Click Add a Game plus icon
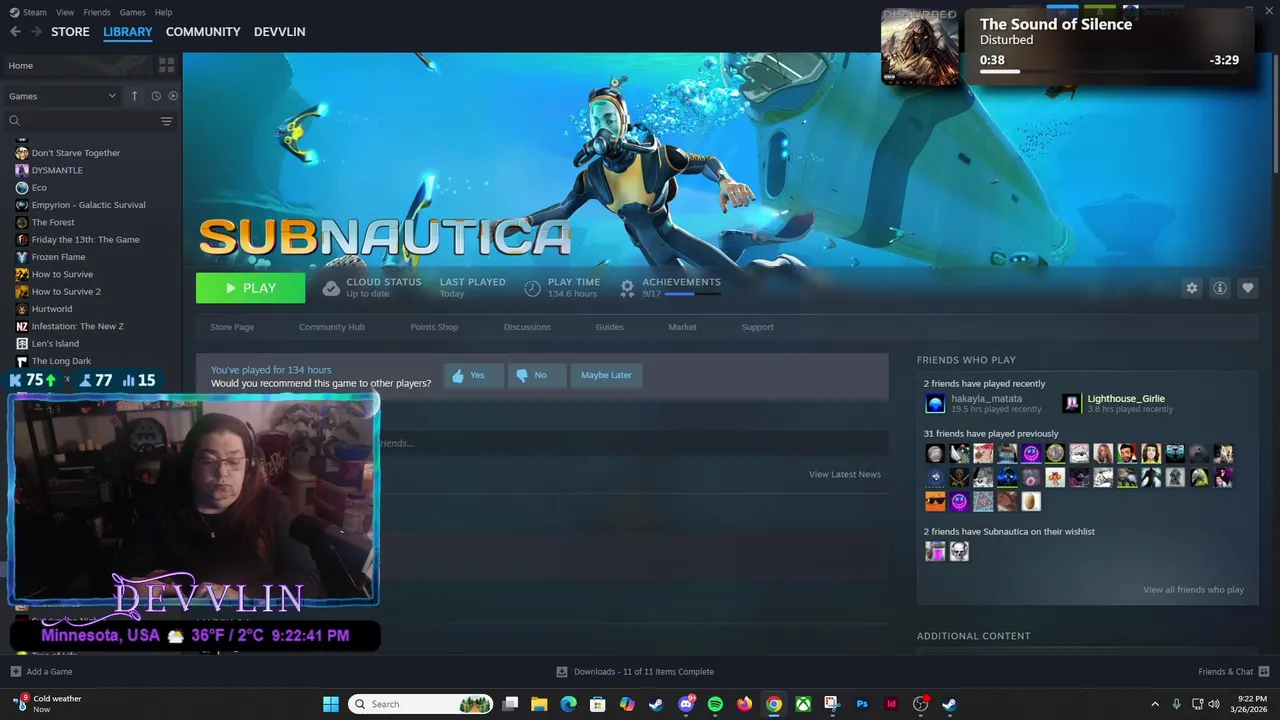 point(15,671)
